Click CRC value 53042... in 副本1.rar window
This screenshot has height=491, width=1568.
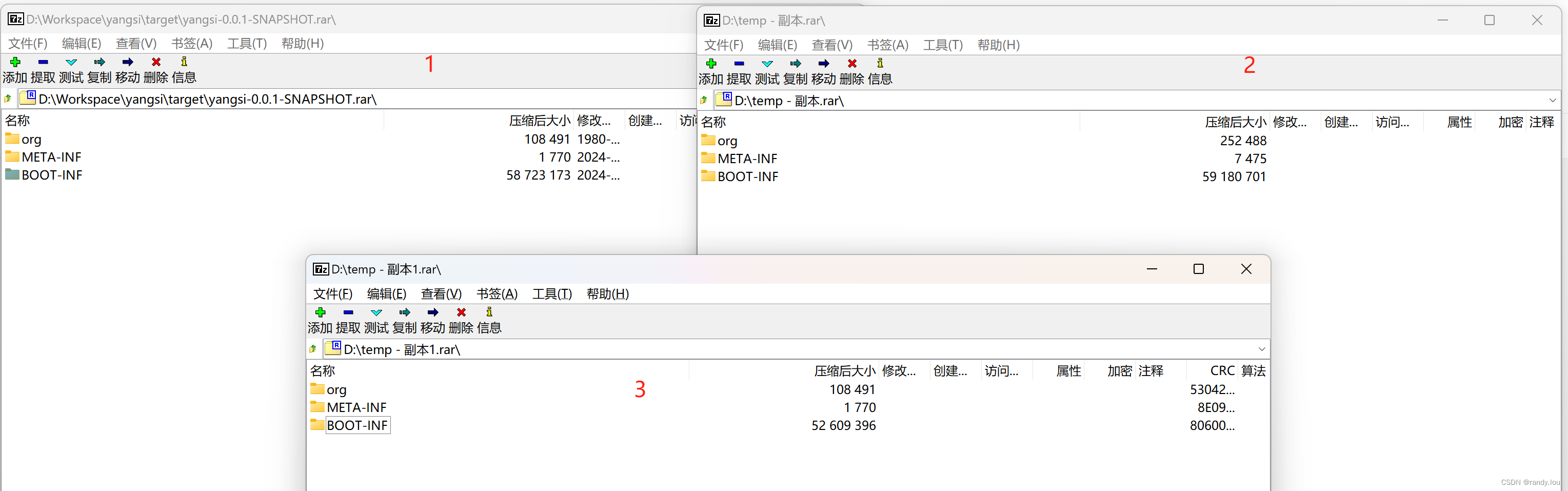pos(1213,389)
